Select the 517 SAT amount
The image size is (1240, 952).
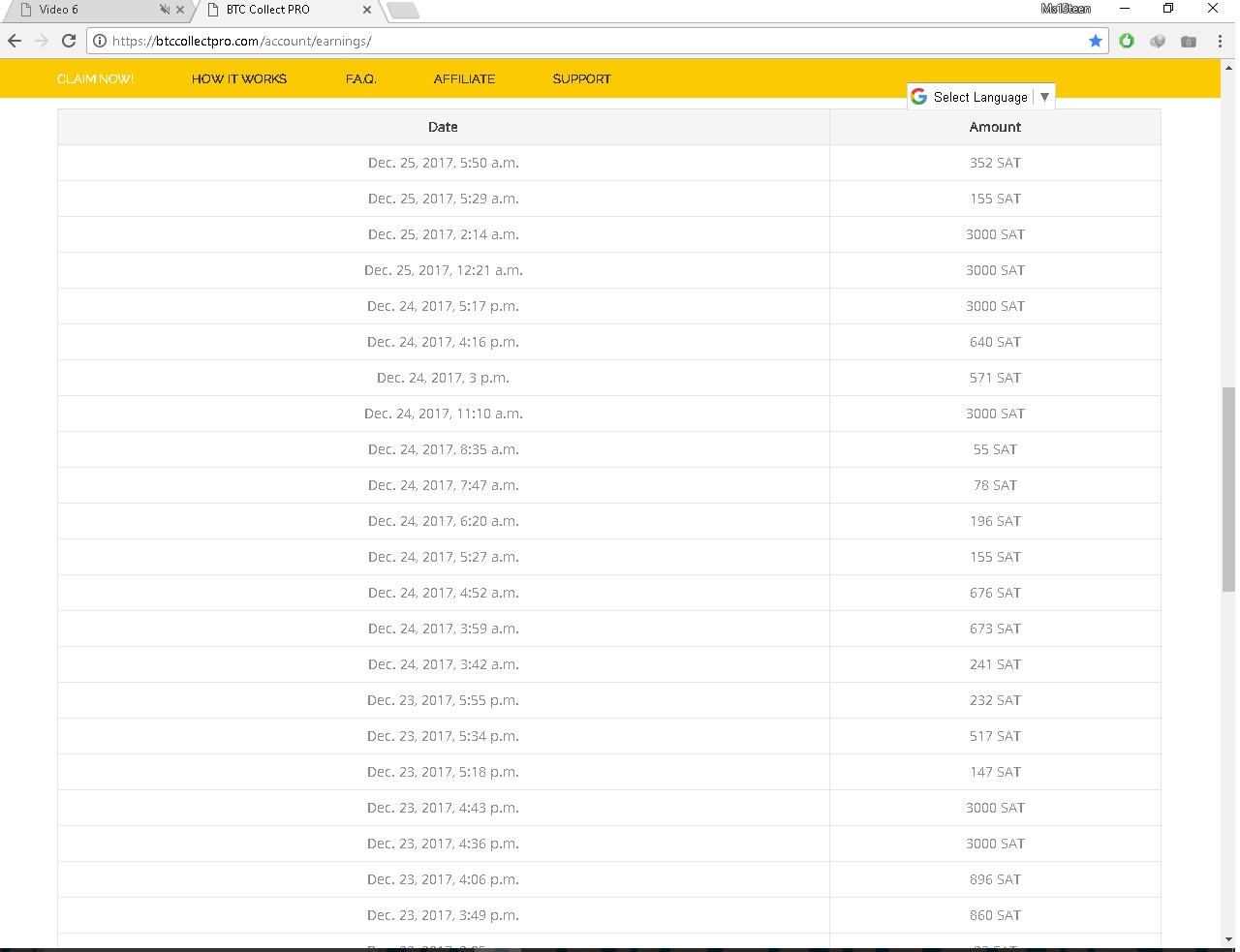tap(995, 736)
